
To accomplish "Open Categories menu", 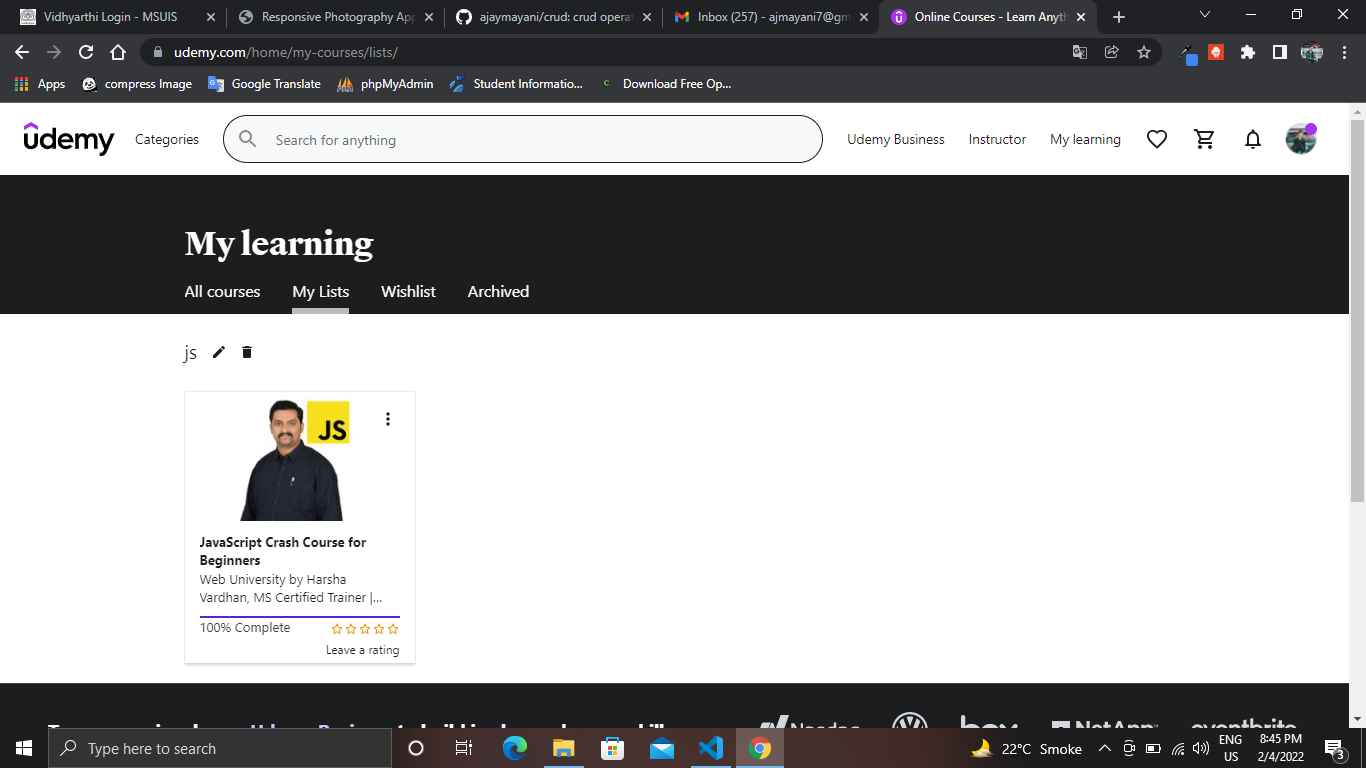I will click(167, 139).
